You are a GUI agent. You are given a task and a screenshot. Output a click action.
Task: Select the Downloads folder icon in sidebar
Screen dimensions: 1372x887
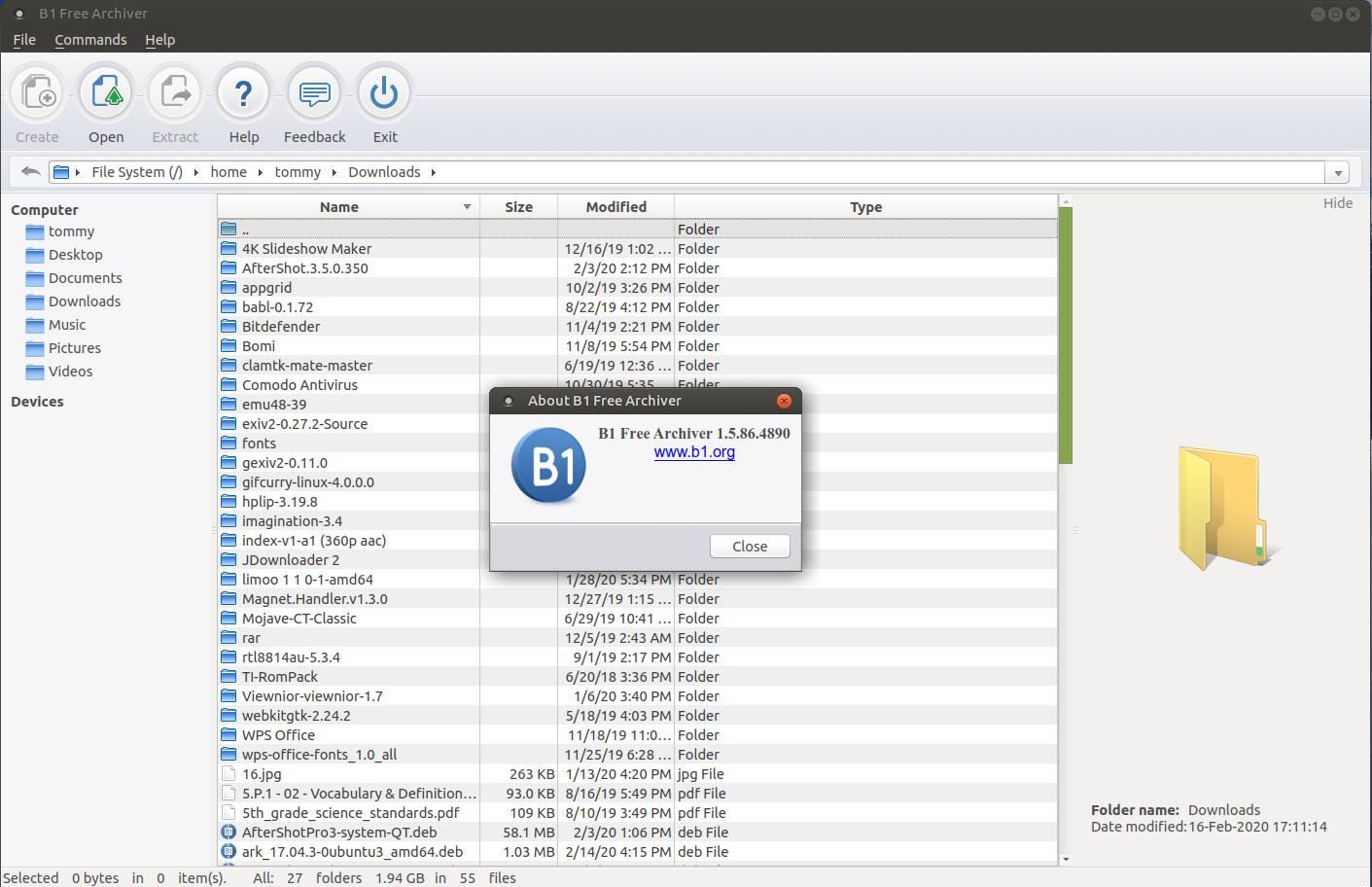35,302
